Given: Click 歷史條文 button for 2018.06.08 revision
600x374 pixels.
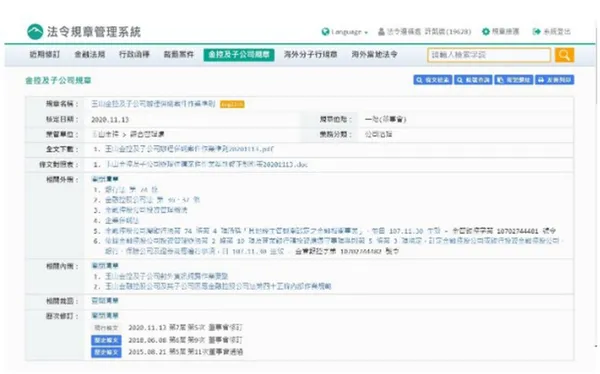Looking at the screenshot, I should tap(106, 340).
